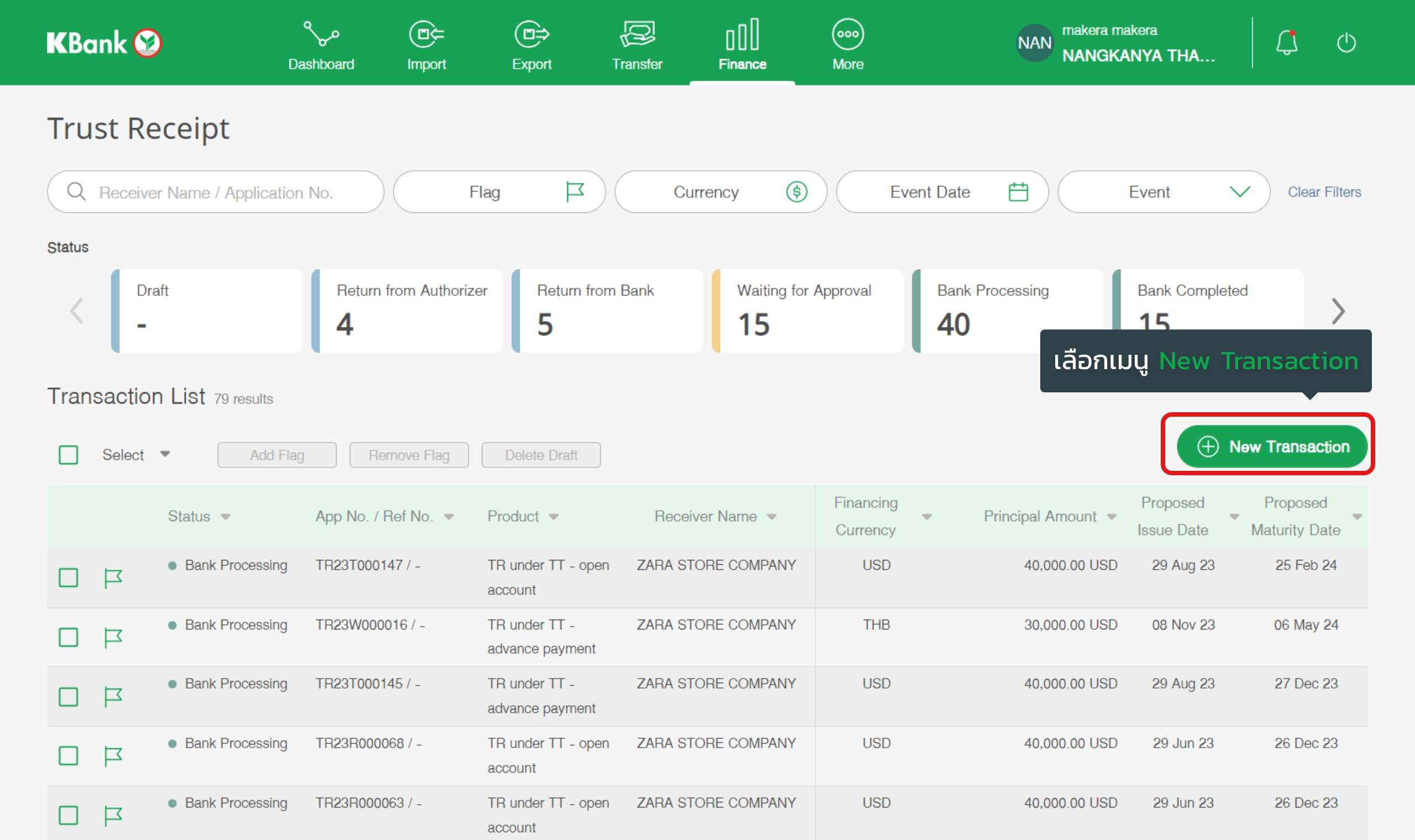The image size is (1415, 840).
Task: Click the Clear Filters link
Action: click(1324, 192)
